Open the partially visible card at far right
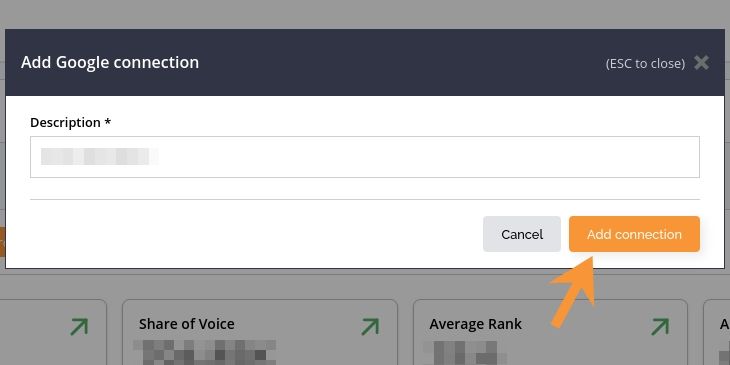Screen dimensions: 730x365 [x=717, y=332]
